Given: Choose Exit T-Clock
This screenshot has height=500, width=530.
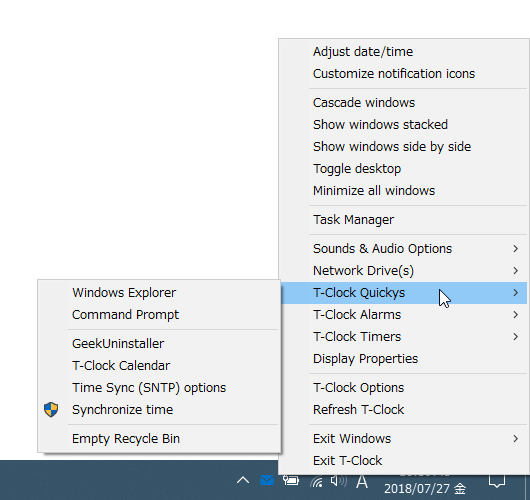Looking at the screenshot, I should click(x=404, y=461).
